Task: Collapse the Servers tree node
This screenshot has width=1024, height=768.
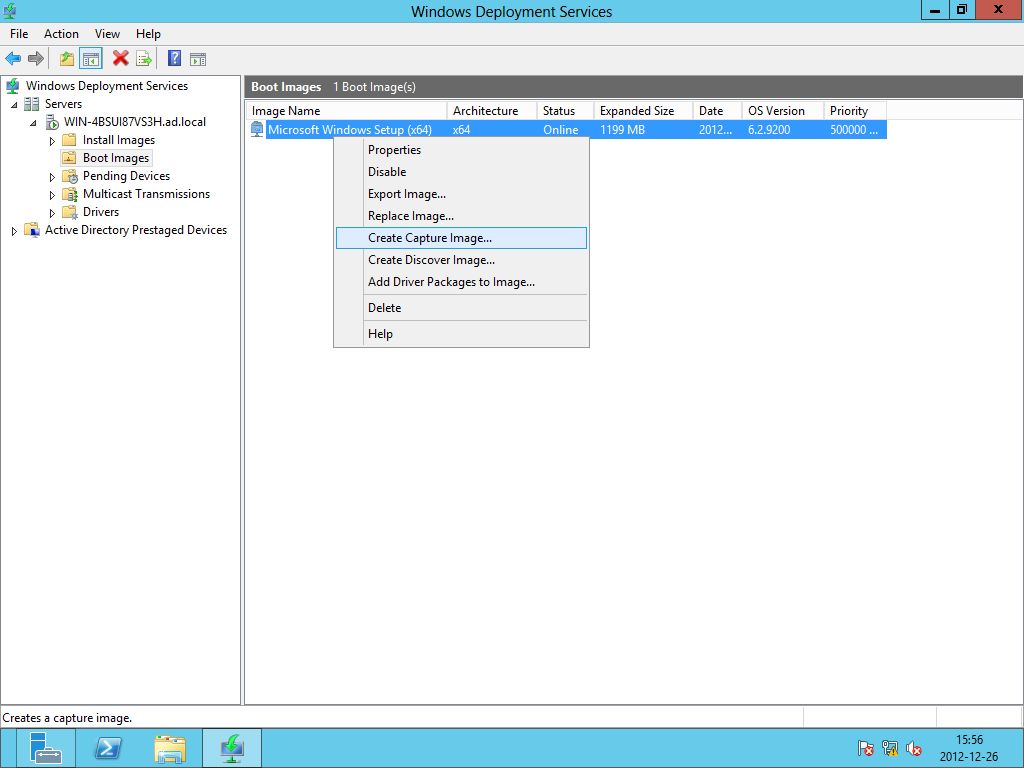Action: 14,104
